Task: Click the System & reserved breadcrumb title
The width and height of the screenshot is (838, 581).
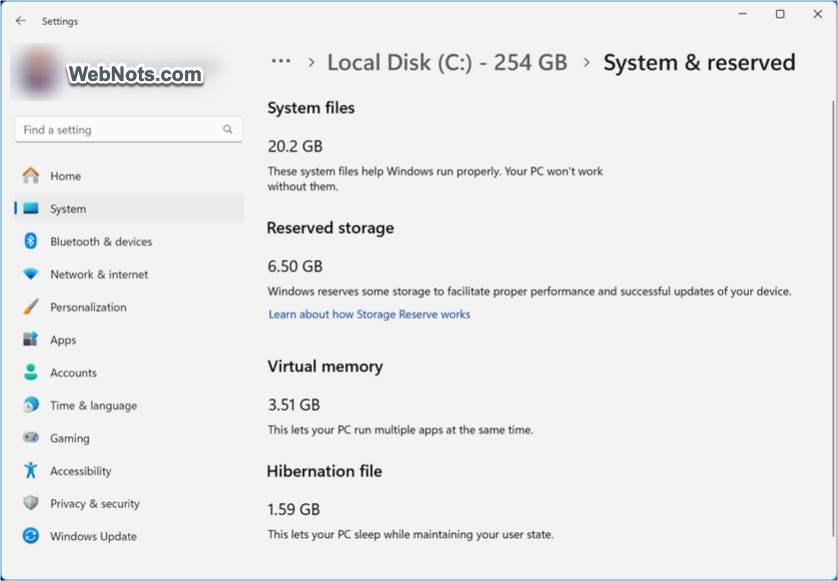Action: click(699, 63)
